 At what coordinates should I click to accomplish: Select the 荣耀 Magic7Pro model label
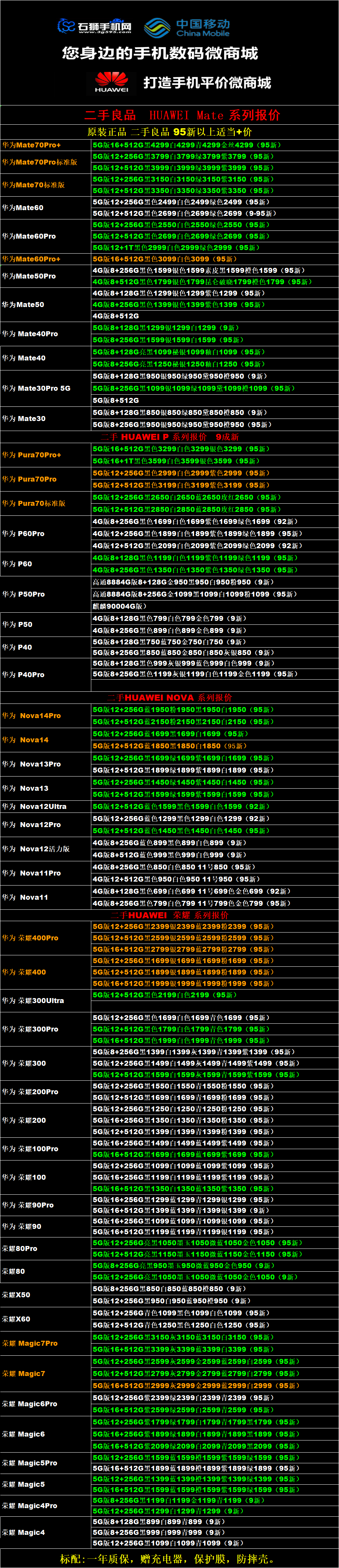tap(30, 1343)
